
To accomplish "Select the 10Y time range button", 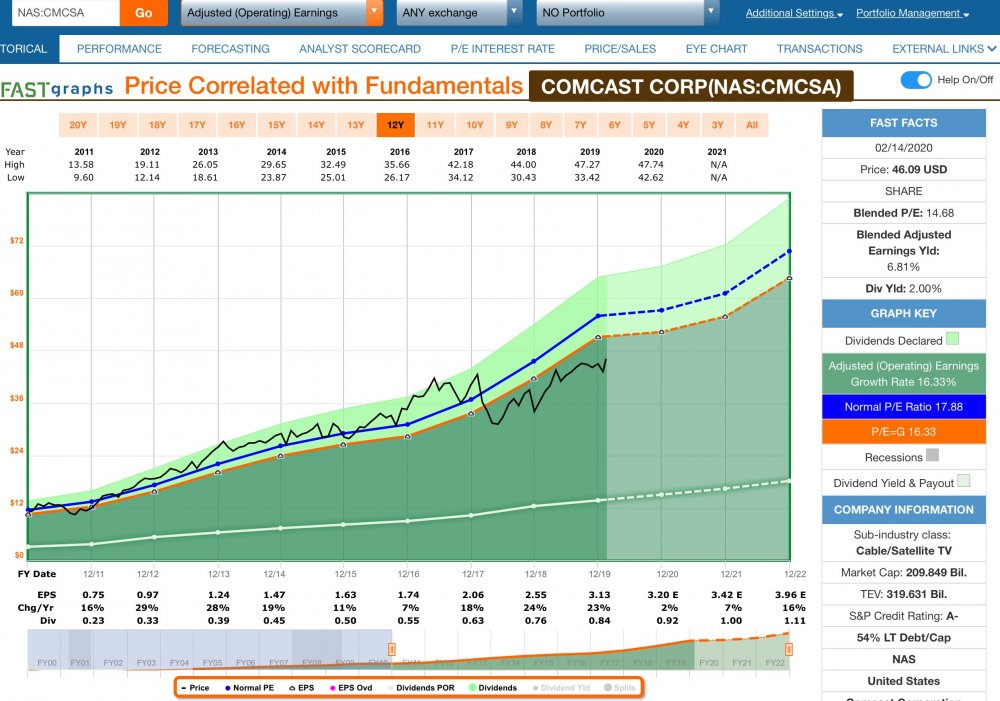I will [474, 125].
